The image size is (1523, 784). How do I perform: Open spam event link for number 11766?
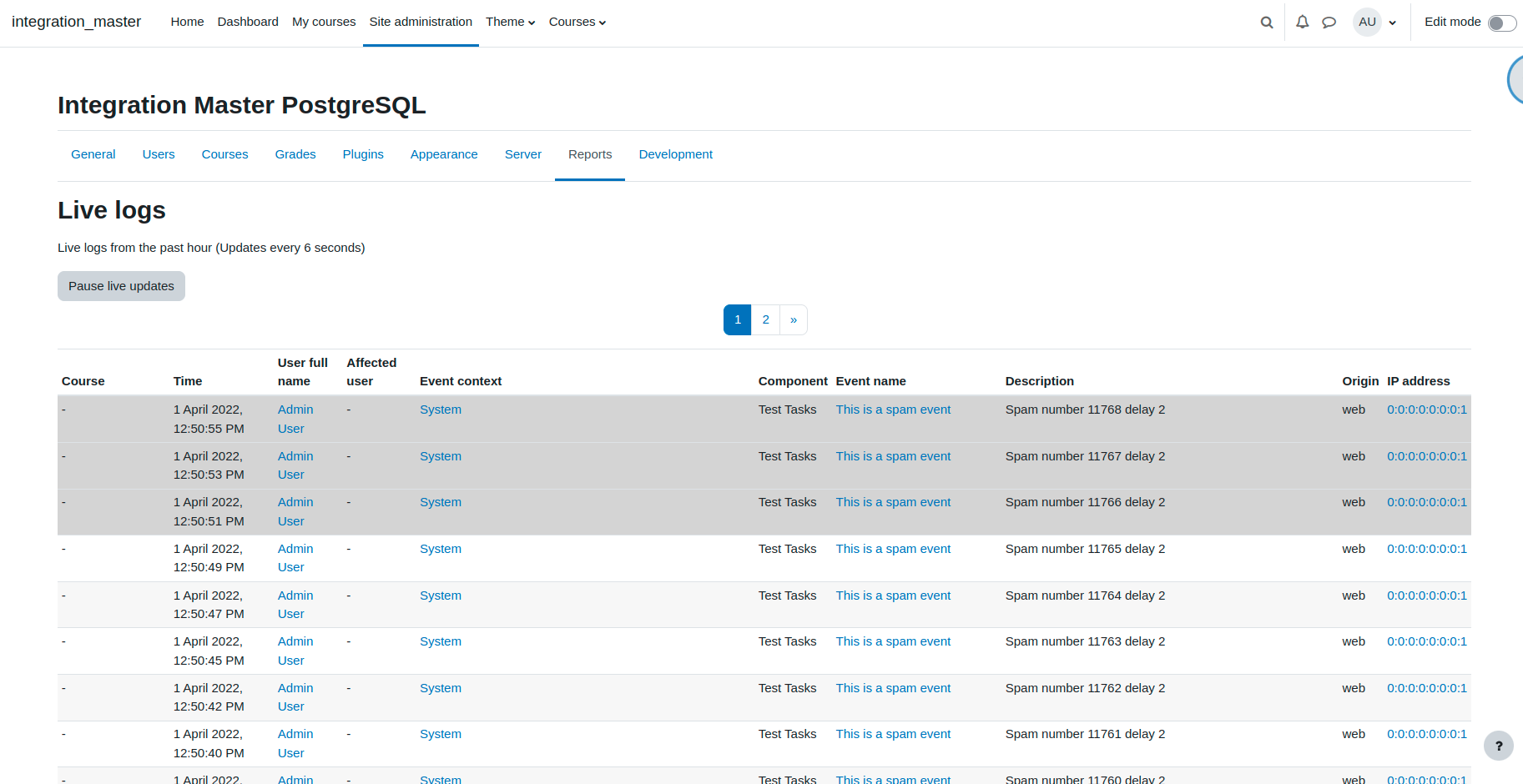pyautogui.click(x=893, y=502)
